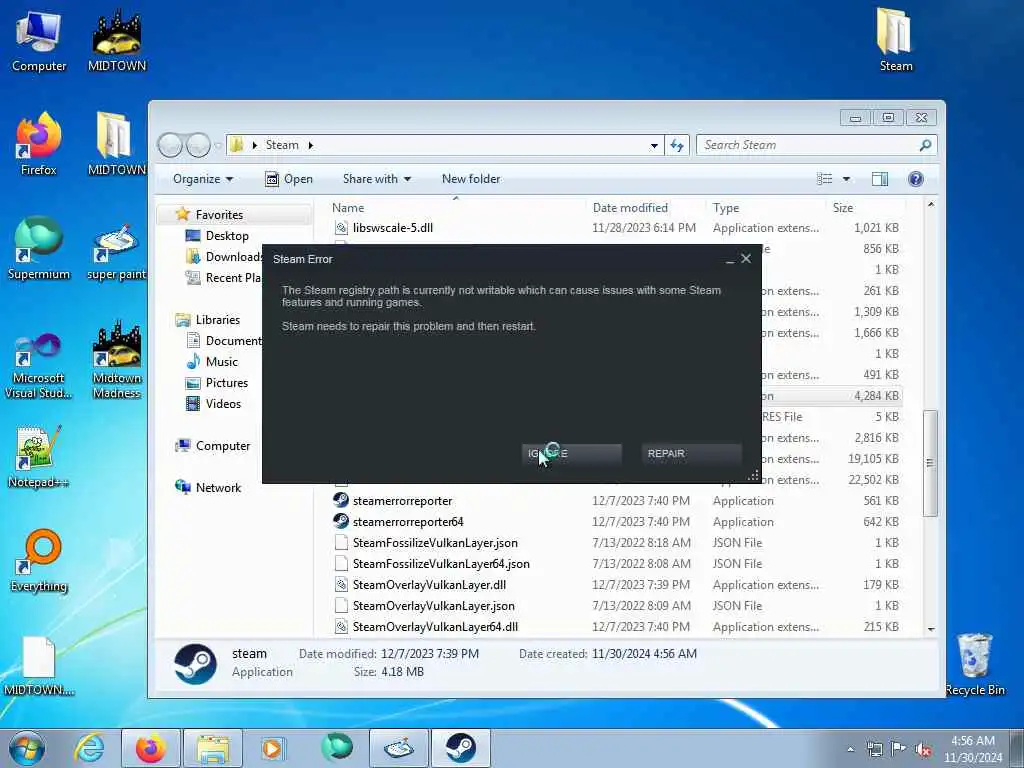Open the Share with dropdown
The width and height of the screenshot is (1024, 768).
tap(377, 179)
